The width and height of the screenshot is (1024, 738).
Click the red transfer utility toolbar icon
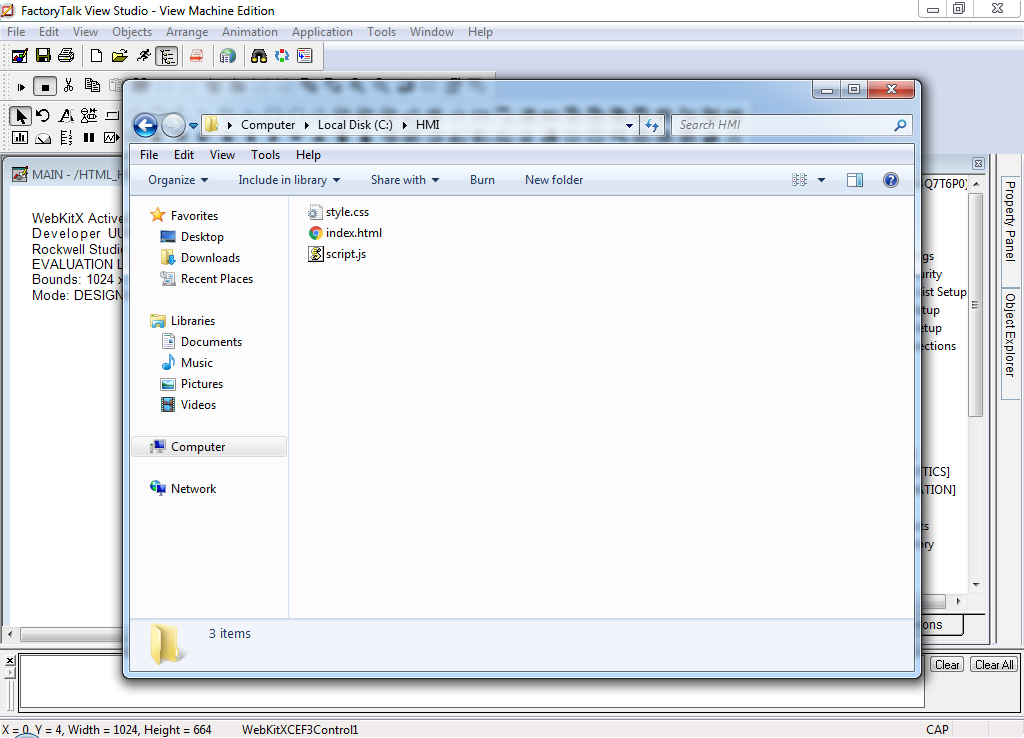196,56
